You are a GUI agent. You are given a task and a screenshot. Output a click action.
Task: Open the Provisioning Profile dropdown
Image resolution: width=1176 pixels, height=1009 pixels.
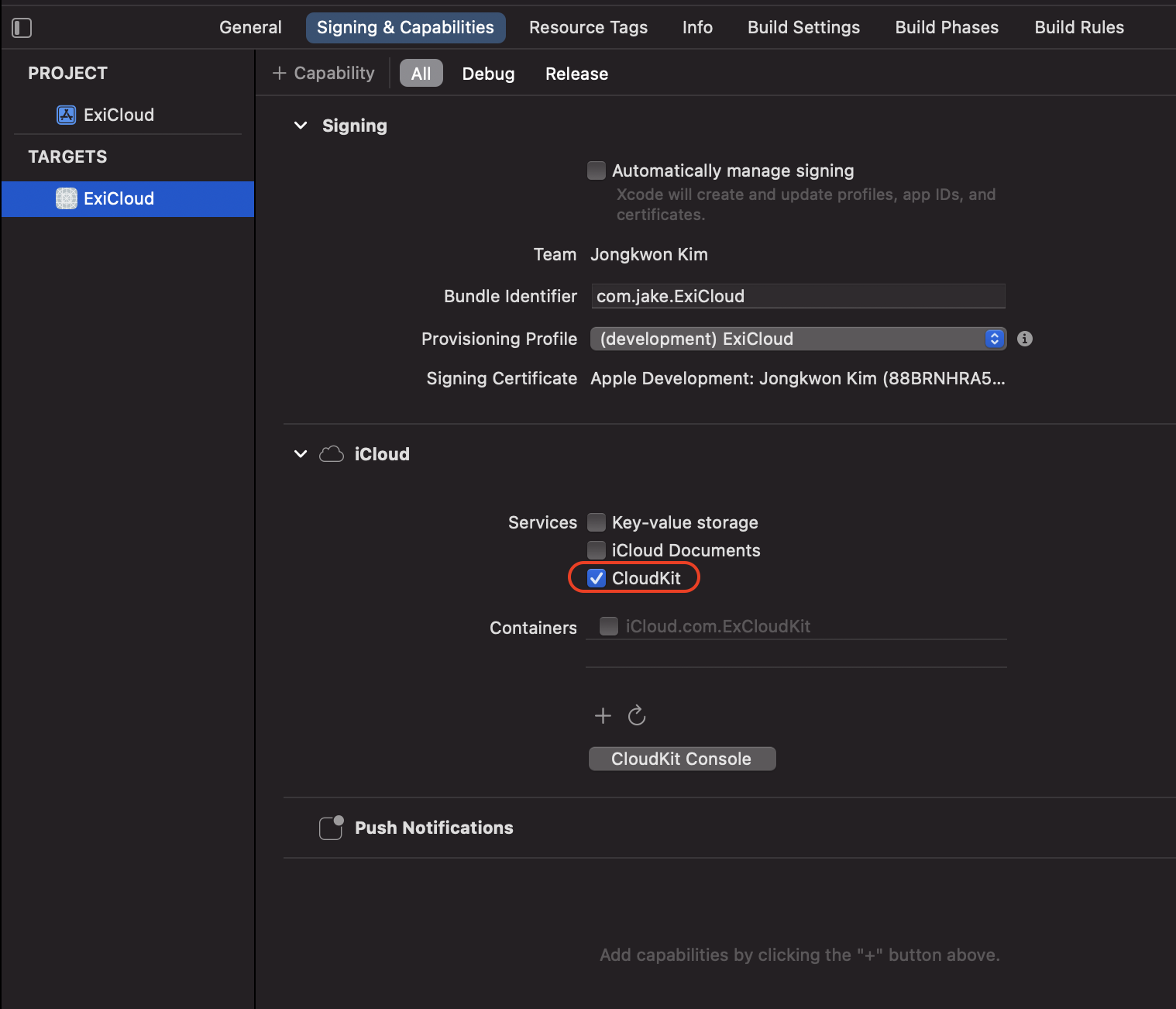[798, 339]
